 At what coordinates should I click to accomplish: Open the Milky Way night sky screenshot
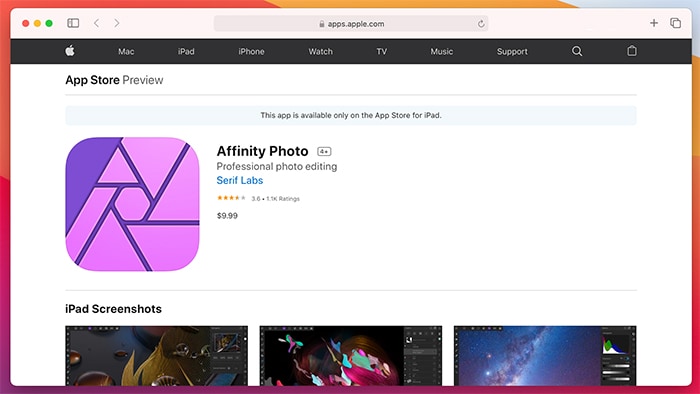coord(545,356)
